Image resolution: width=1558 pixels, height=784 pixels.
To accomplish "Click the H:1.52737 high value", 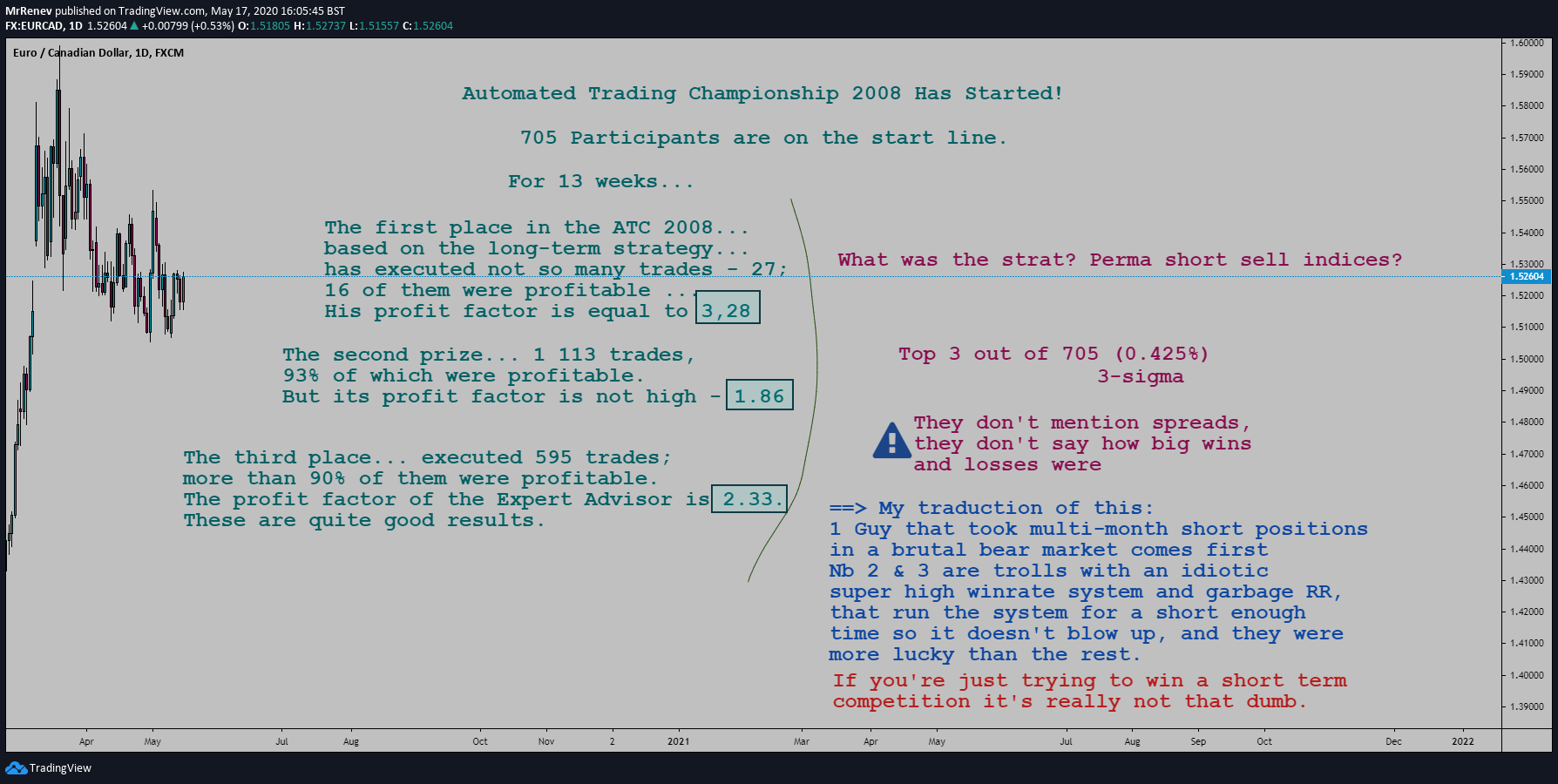I will tap(320, 26).
